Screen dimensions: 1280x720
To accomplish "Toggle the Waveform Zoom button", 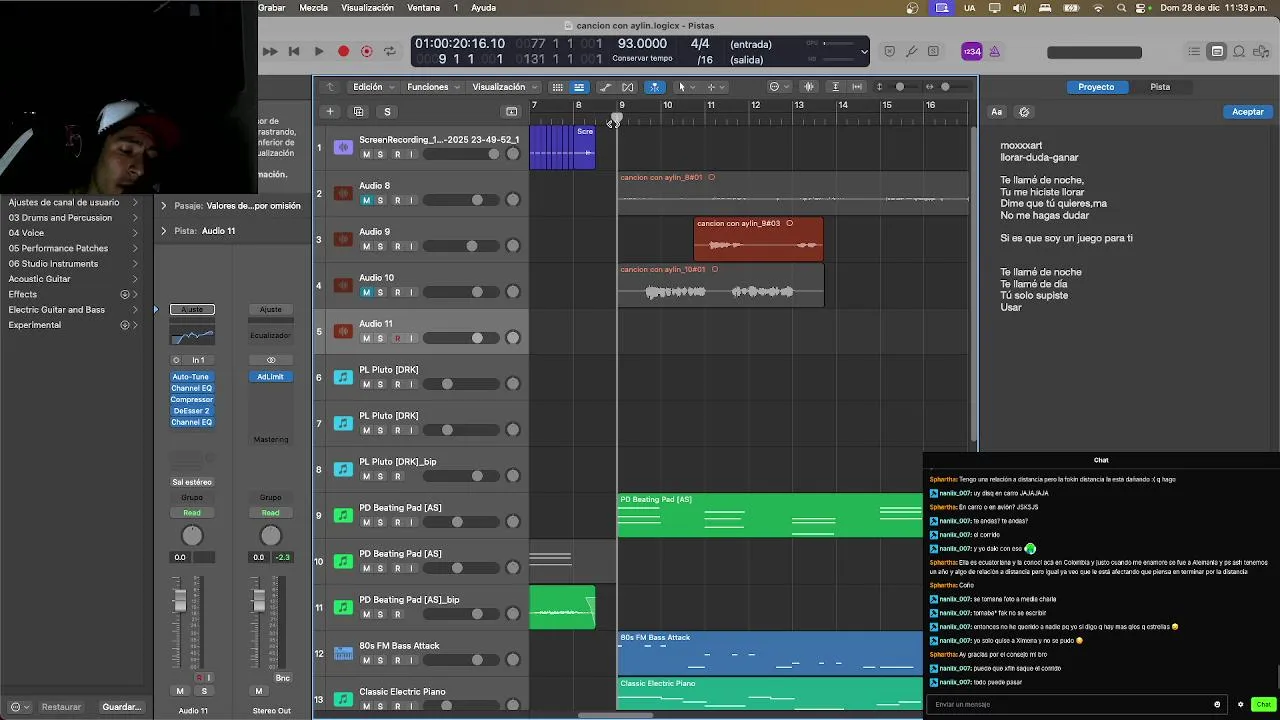I will [x=809, y=87].
